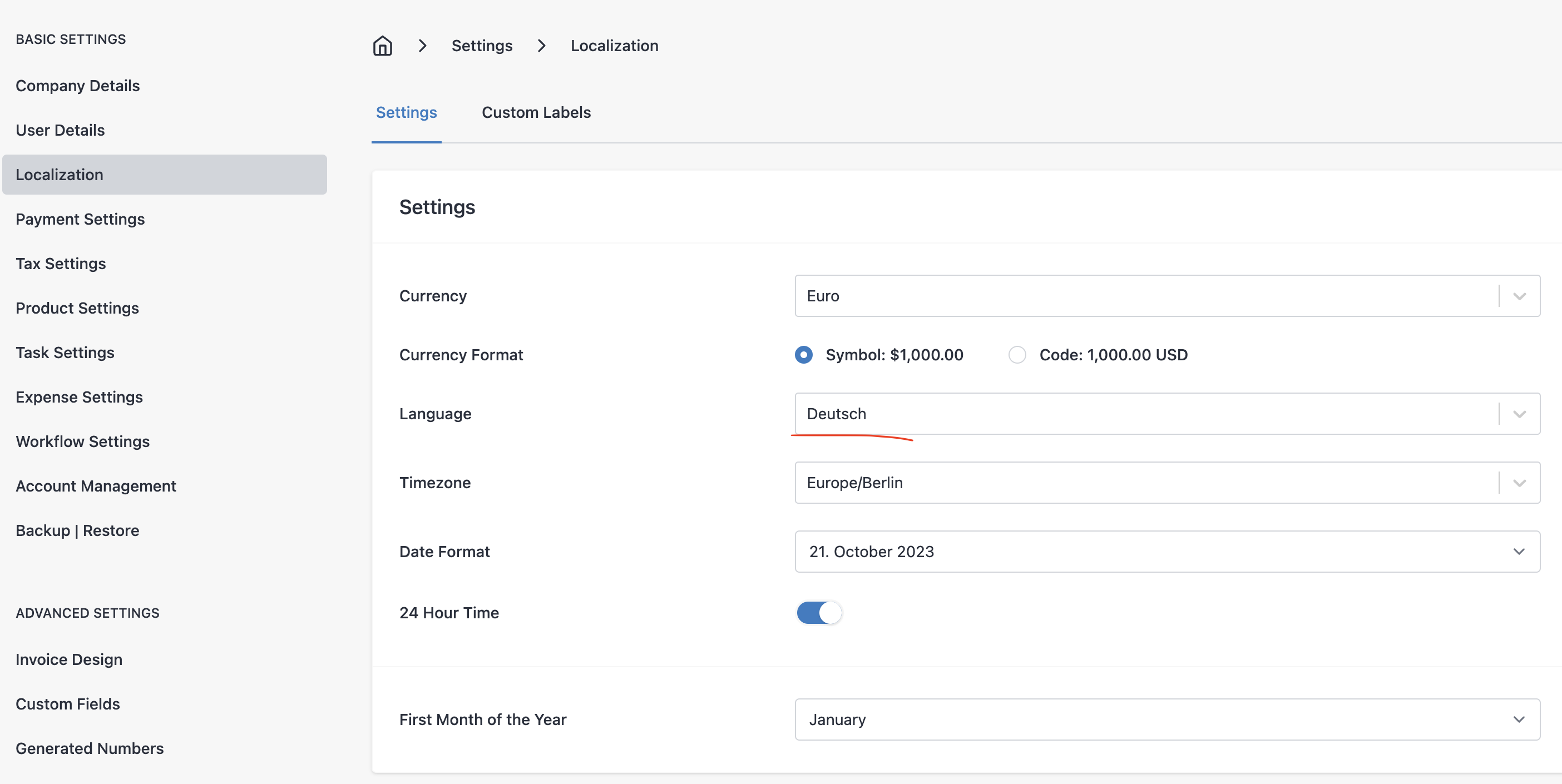The image size is (1562, 784).
Task: Select Localization in the sidebar
Action: (x=164, y=175)
